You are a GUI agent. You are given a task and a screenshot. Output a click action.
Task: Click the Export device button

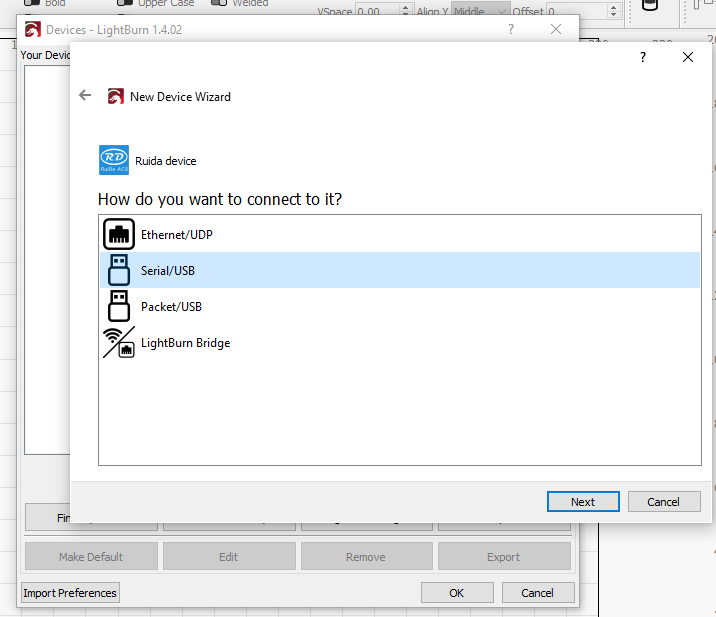[504, 557]
